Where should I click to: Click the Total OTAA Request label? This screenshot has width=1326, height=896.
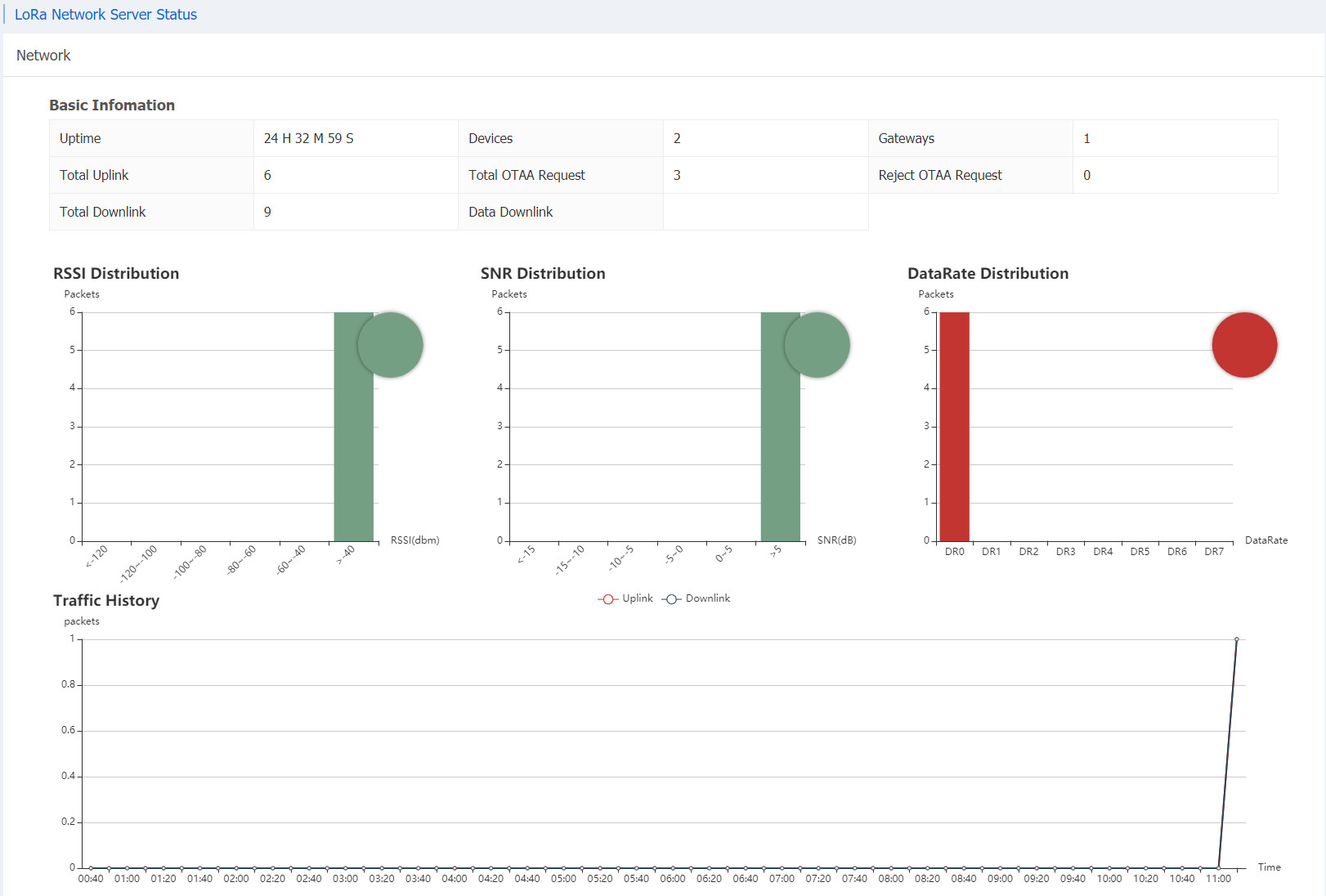[526, 175]
